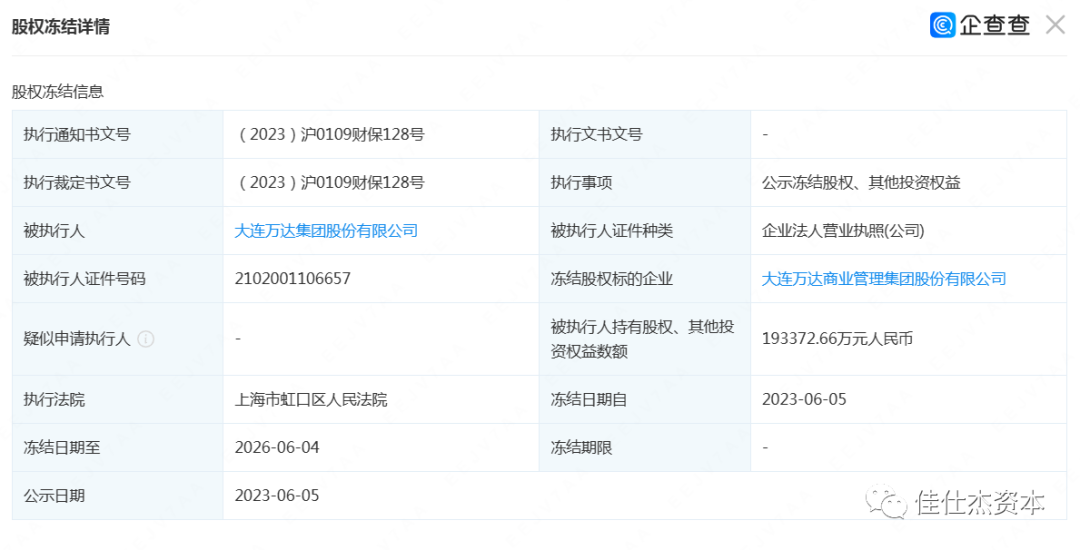The image size is (1080, 550).
Task: Select the ID number 2102001106657
Action: pos(293,279)
